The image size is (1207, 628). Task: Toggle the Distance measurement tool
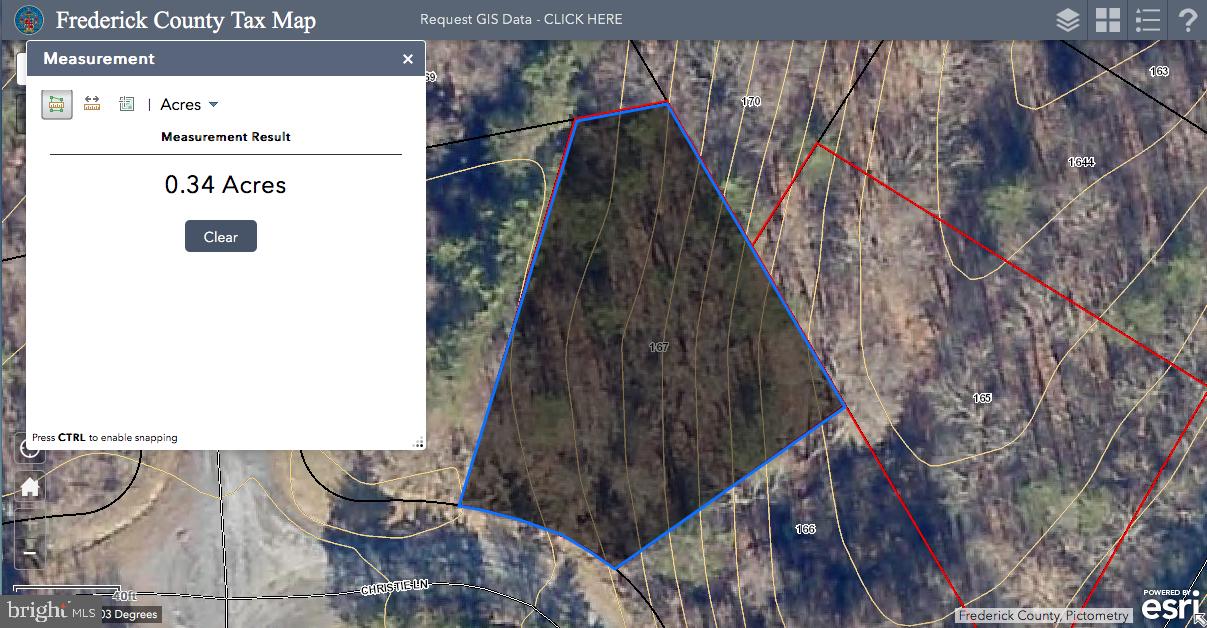point(92,104)
